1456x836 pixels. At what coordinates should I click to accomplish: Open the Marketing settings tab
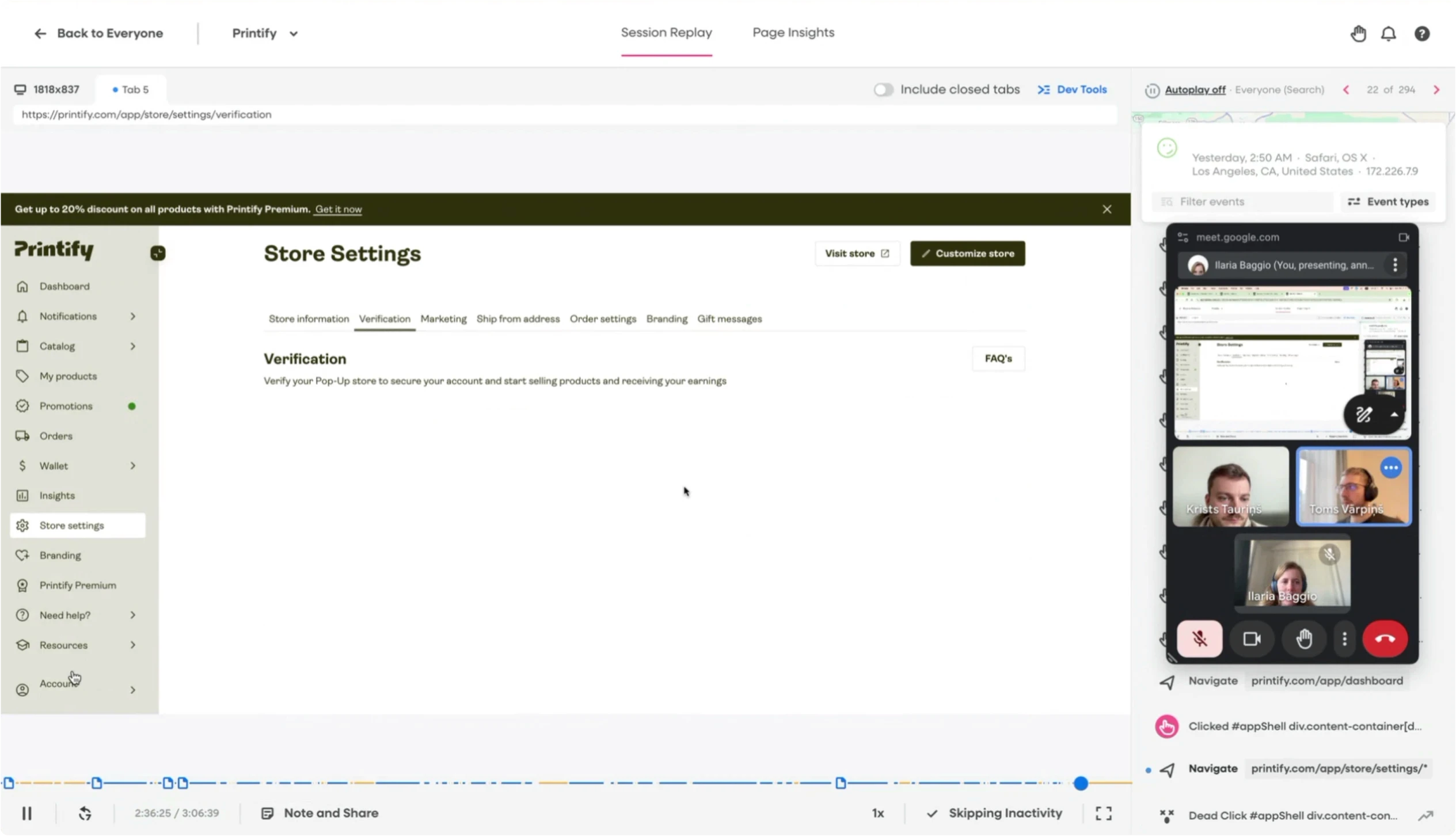click(x=443, y=319)
